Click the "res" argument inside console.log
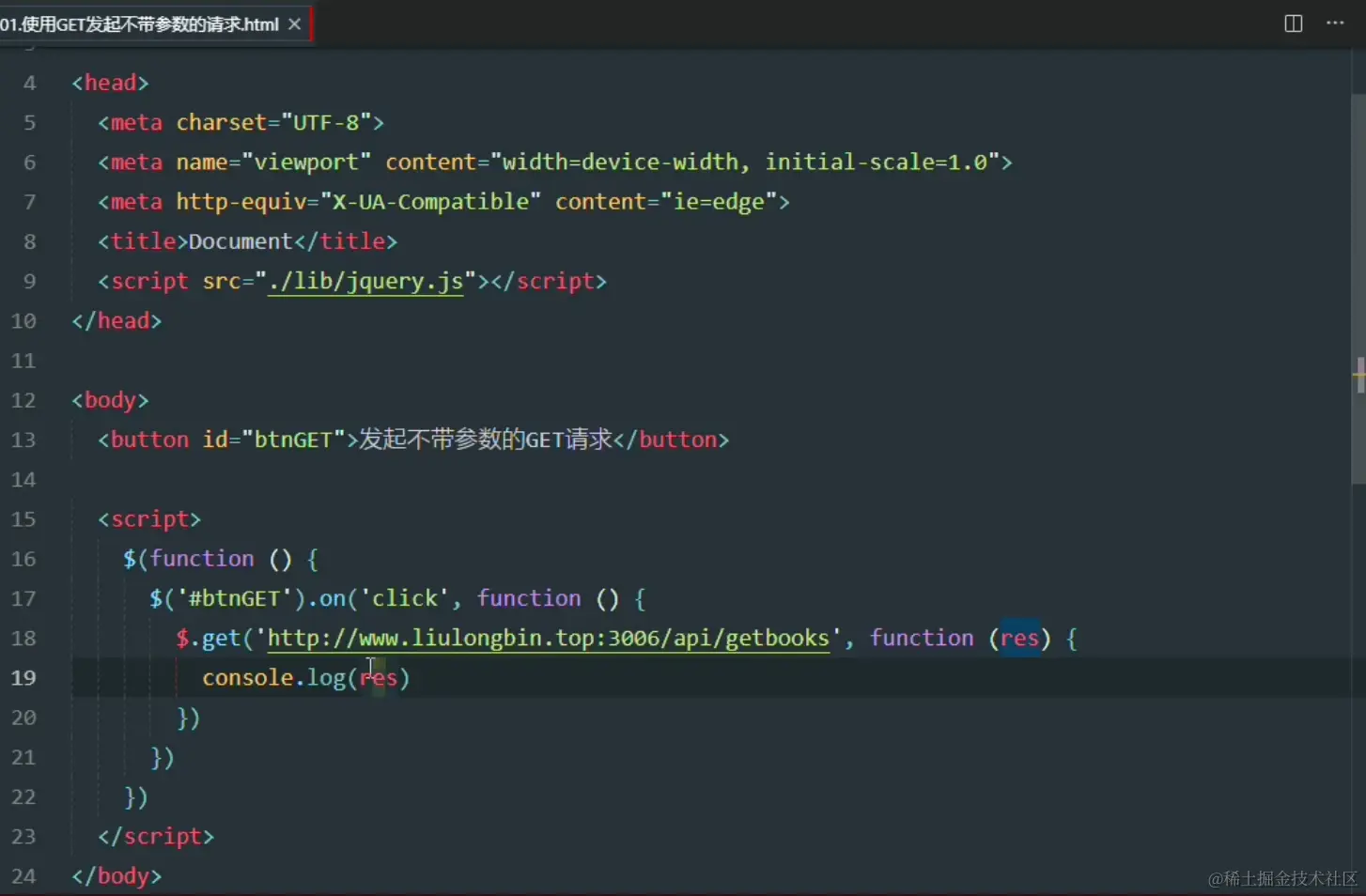Screen dimensions: 1366x896 click(379, 678)
